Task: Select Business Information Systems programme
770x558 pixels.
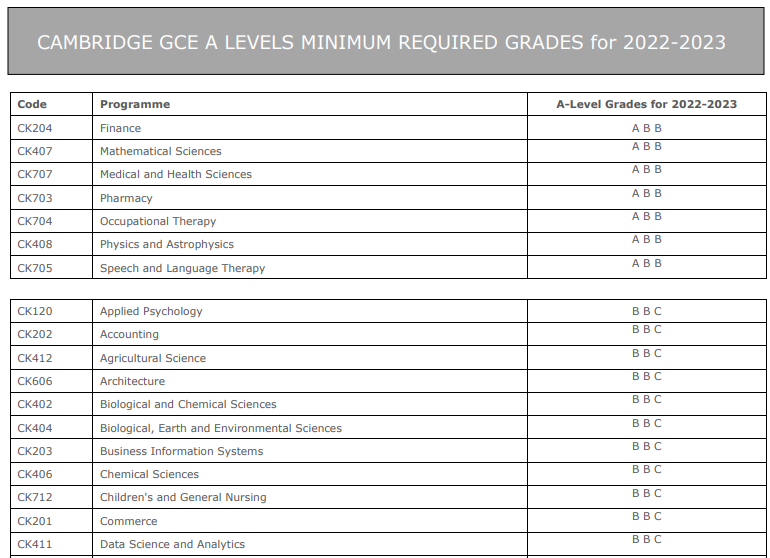Action: 182,451
